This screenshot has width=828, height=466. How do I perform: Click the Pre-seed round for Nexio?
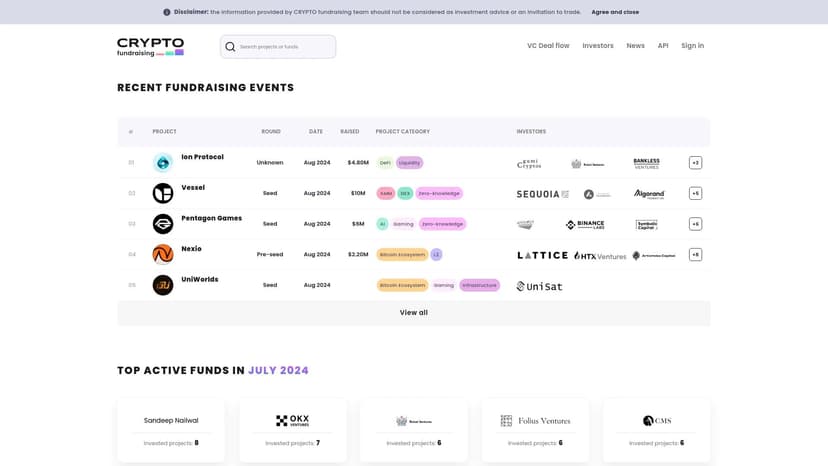pos(270,255)
